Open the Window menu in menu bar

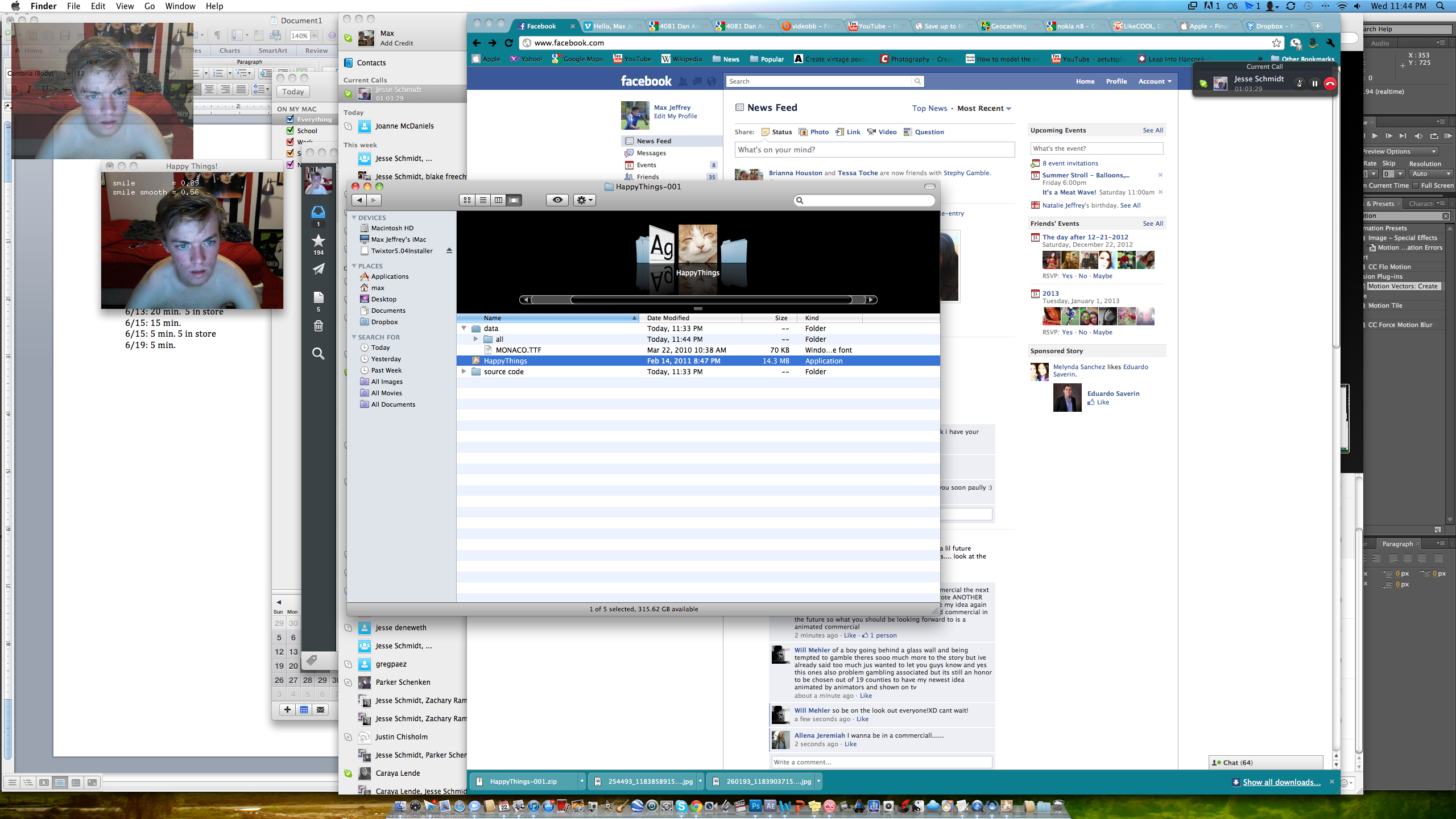coord(180,6)
